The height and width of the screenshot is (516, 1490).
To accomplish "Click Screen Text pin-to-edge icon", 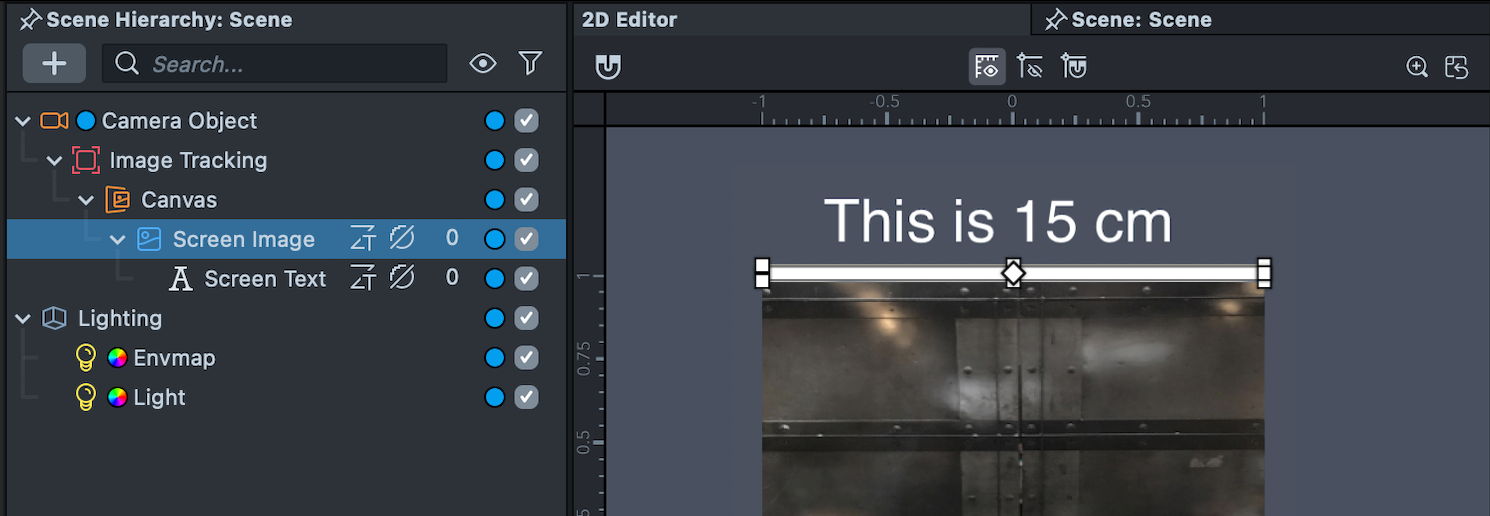I will click(362, 279).
